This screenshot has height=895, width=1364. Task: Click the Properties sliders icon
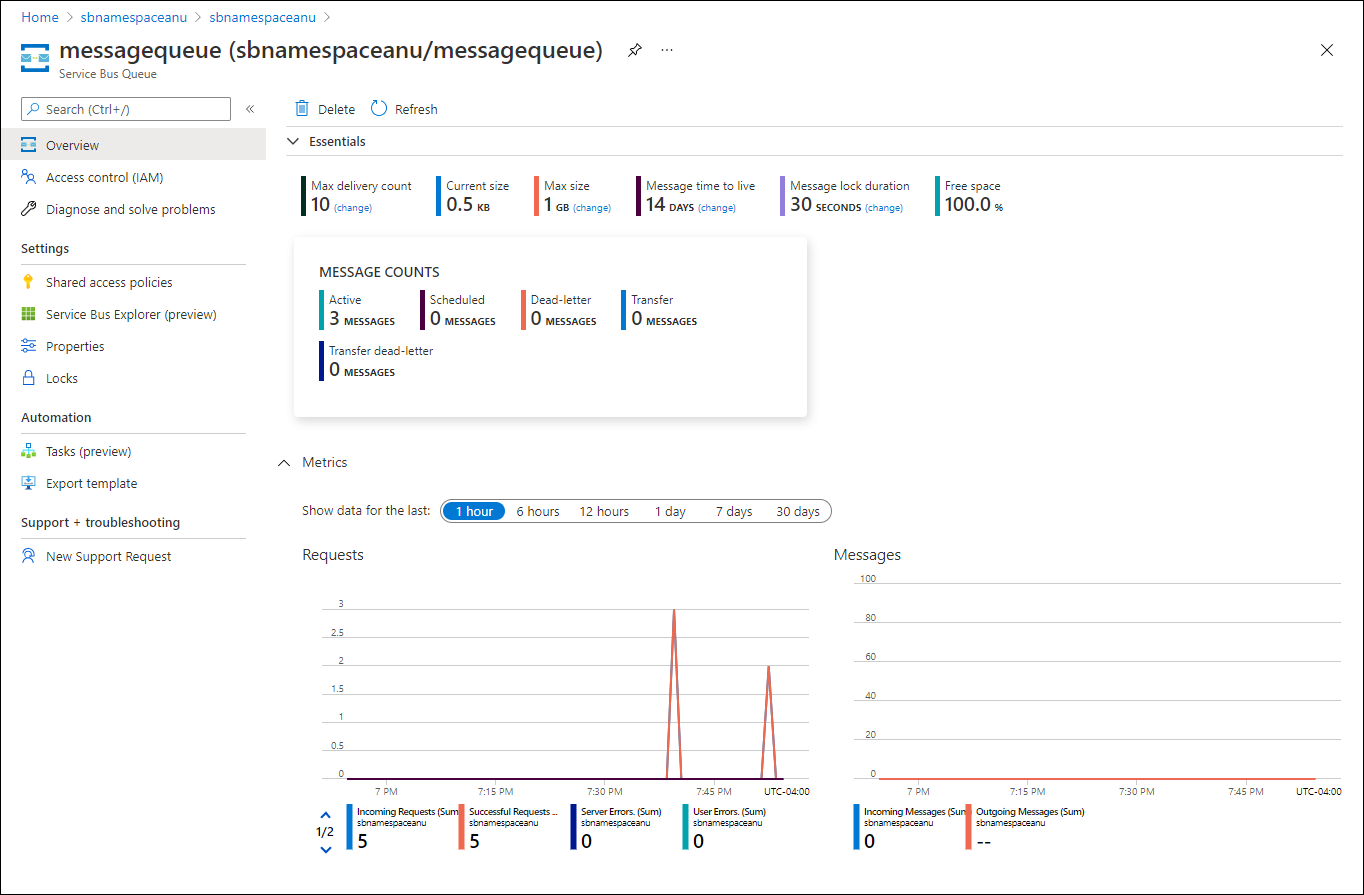pyautogui.click(x=28, y=346)
